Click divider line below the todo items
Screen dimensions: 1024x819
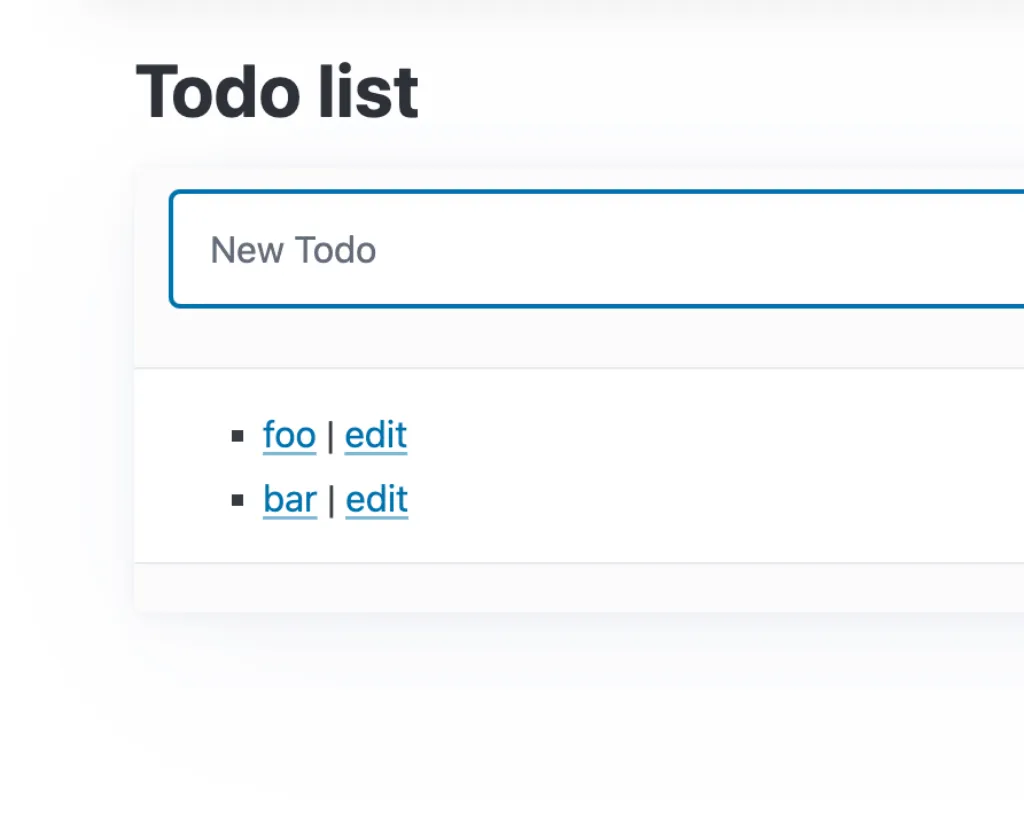[x=580, y=563]
